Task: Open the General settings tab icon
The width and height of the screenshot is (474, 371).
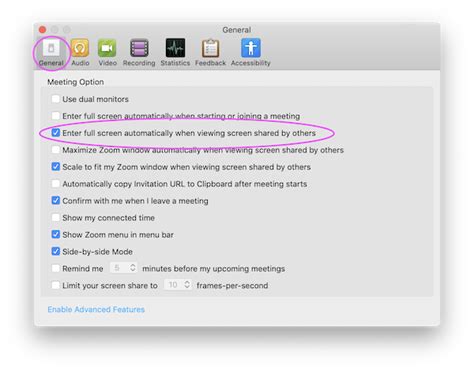Action: (51, 48)
